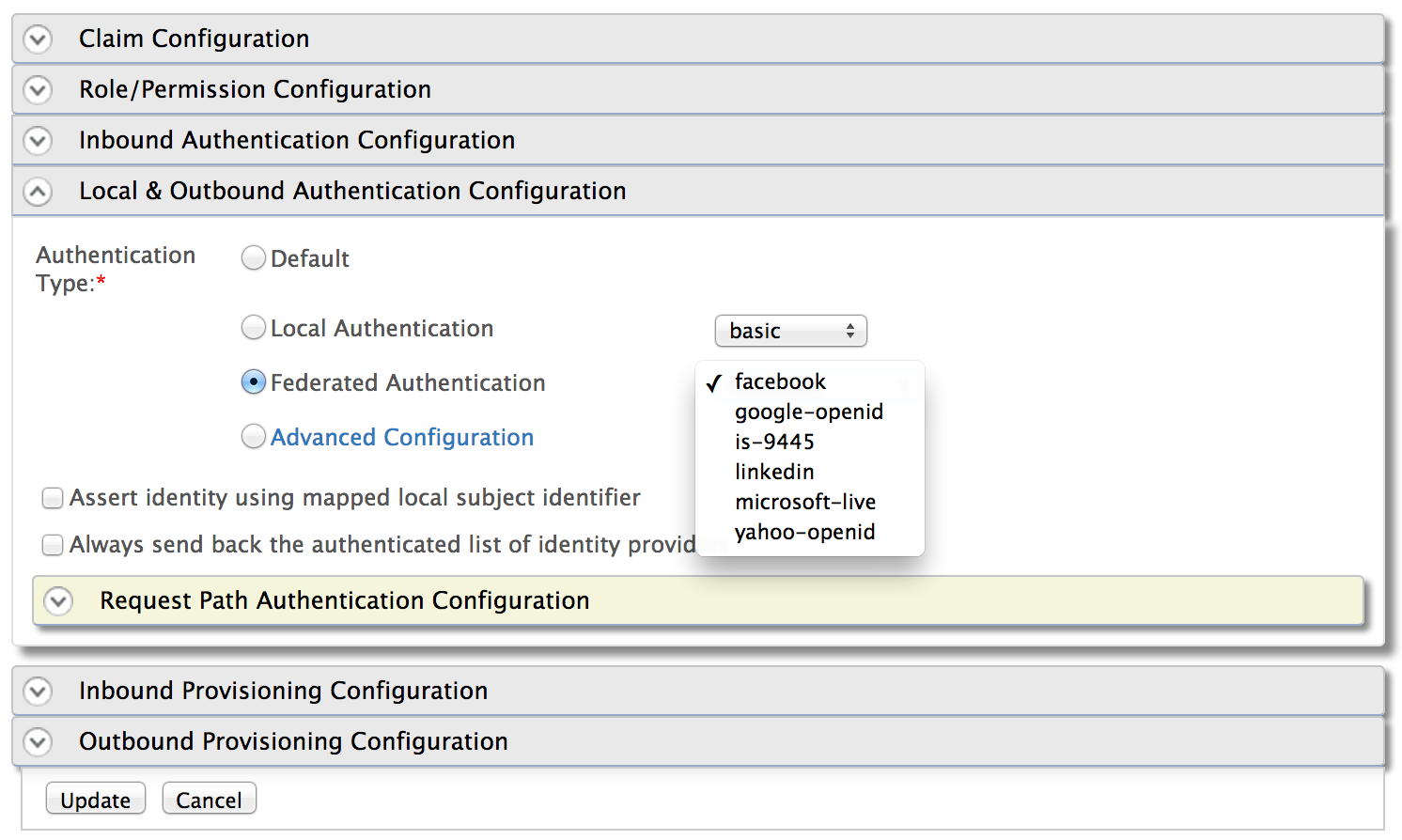This screenshot has width=1402, height=840.
Task: Open the basic local authenticator dropdown
Action: click(790, 331)
